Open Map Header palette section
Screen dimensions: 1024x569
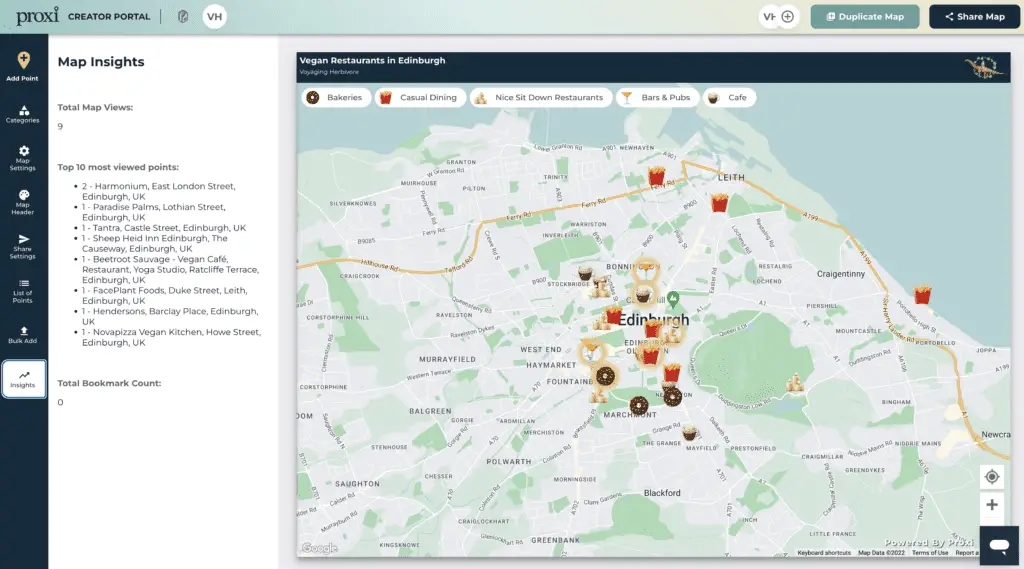pos(23,202)
